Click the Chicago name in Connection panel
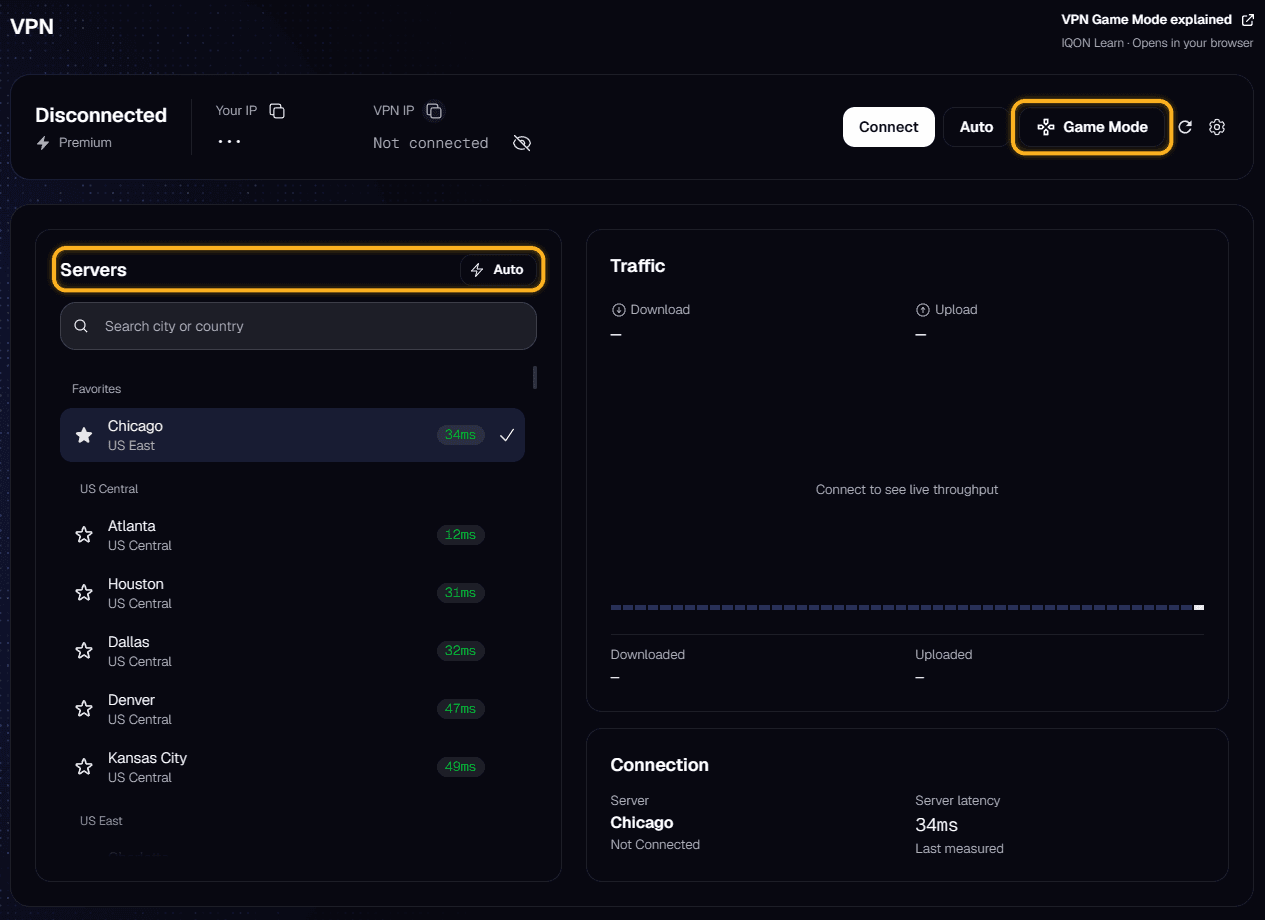 (x=642, y=823)
